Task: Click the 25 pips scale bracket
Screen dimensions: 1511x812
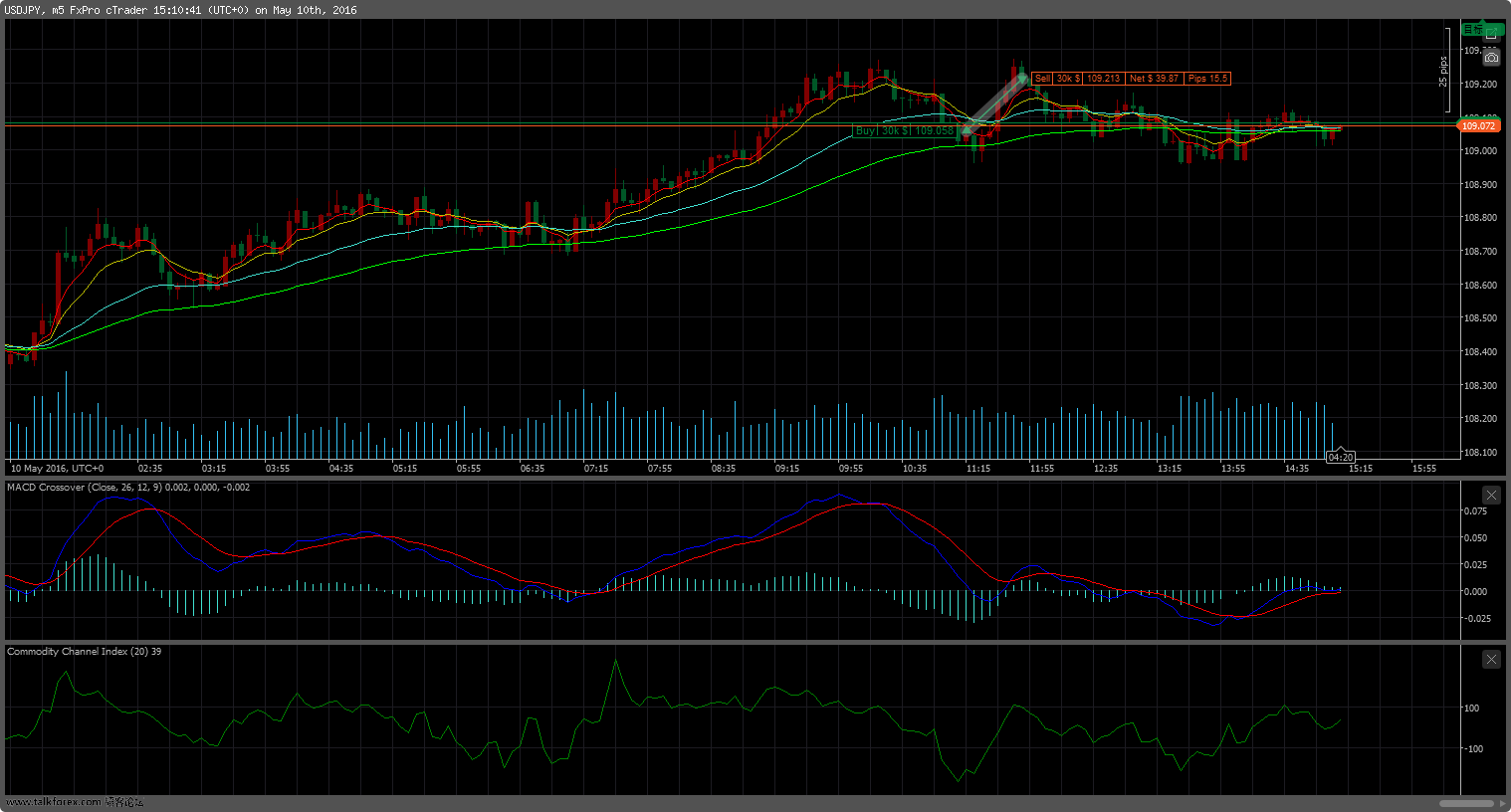Action: [x=1446, y=70]
